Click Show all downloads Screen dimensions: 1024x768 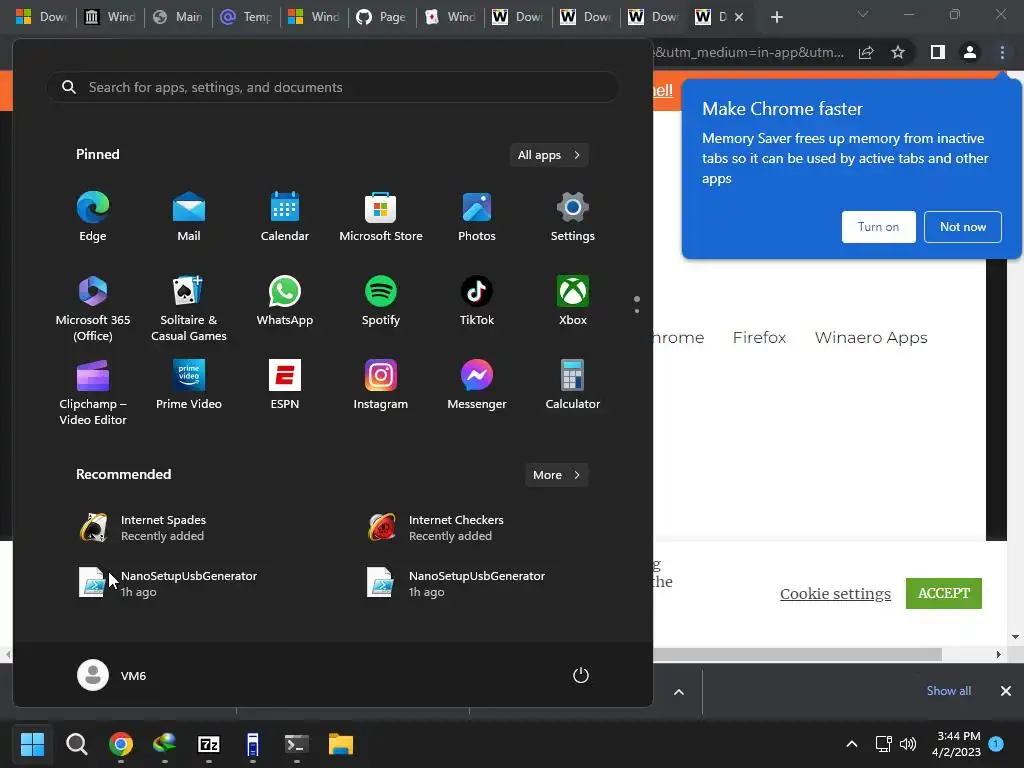[948, 691]
